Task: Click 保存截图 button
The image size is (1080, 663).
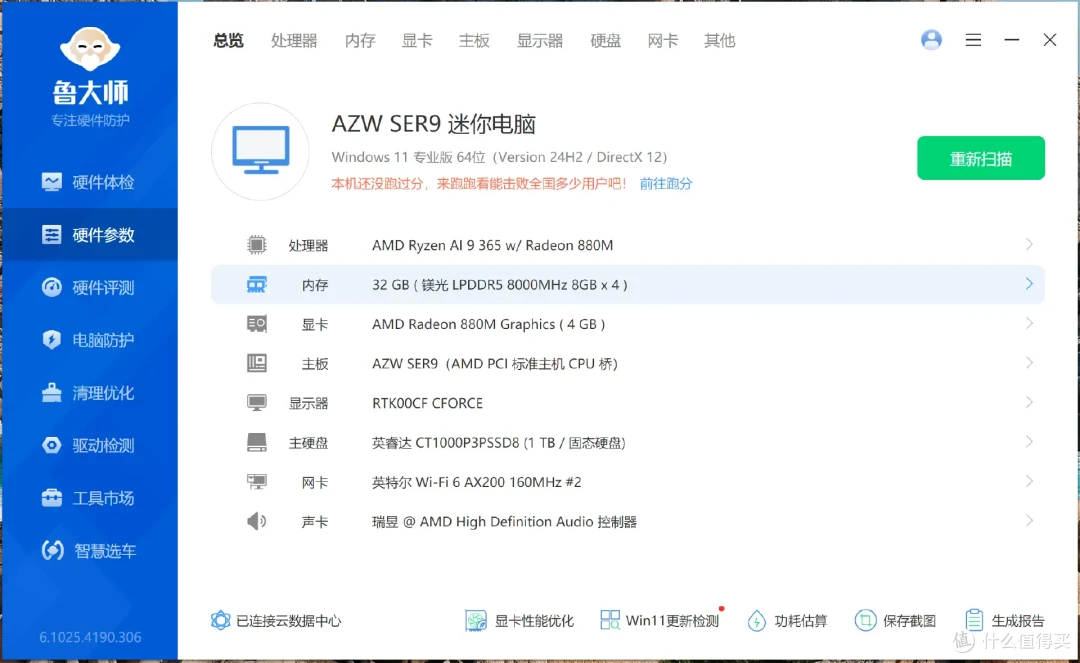Action: (895, 620)
